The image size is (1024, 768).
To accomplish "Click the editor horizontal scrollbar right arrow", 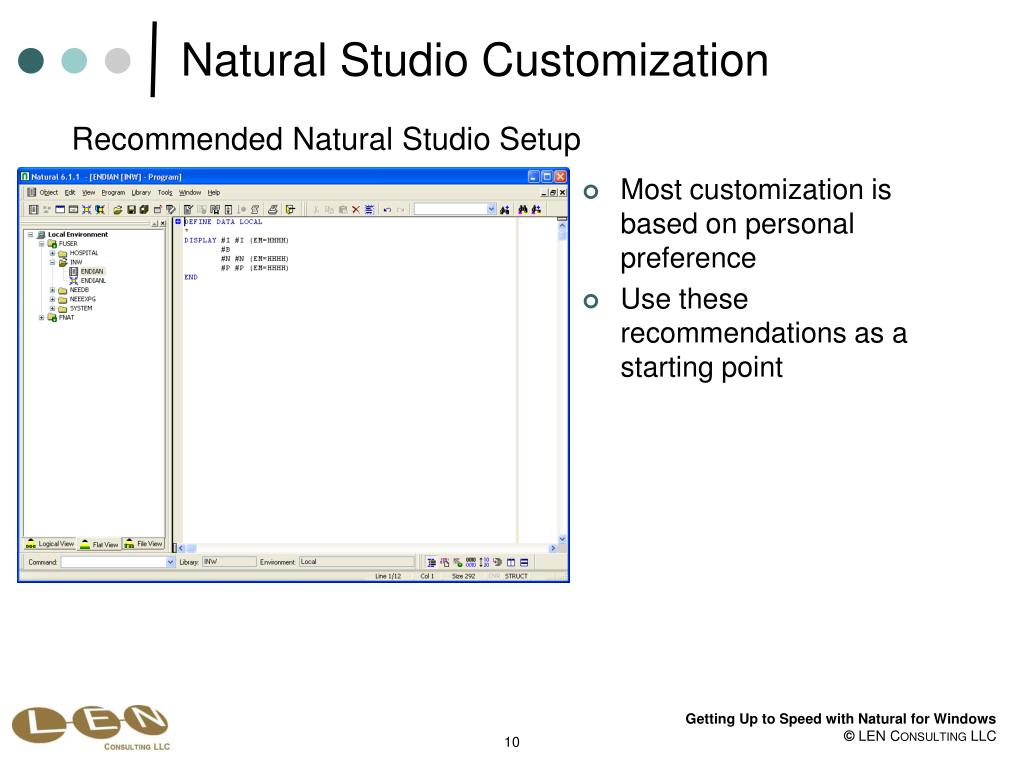I will [x=553, y=548].
